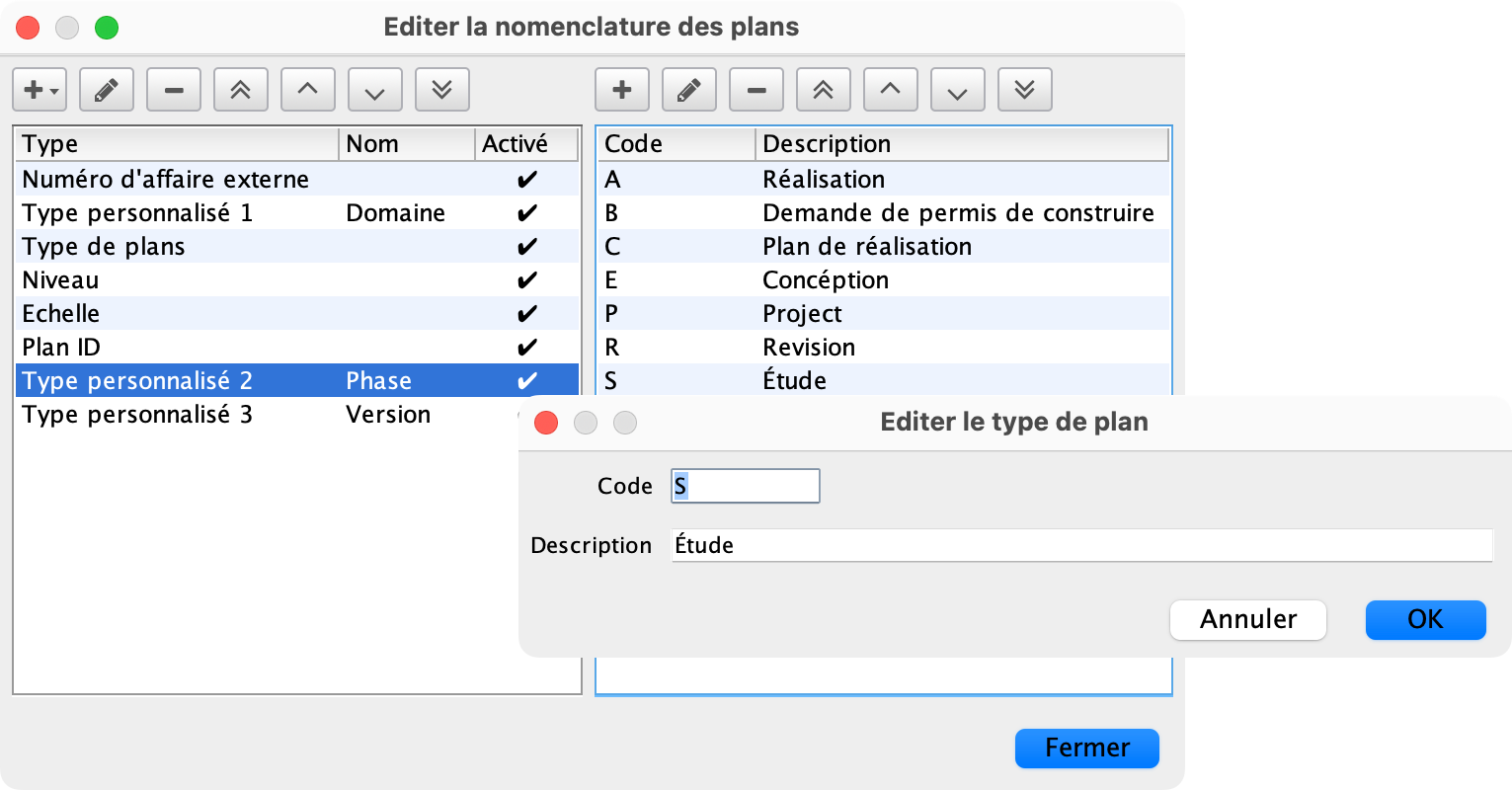Move code to bottom in right panel
This screenshot has width=1512, height=790.
[1025, 90]
